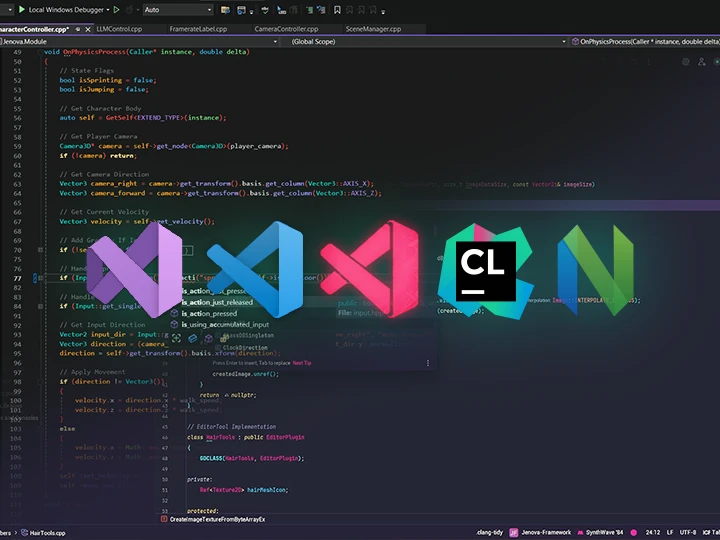The image size is (720, 540).
Task: Click the checkmark icon in the toolbar
Action: (x=265, y=10)
